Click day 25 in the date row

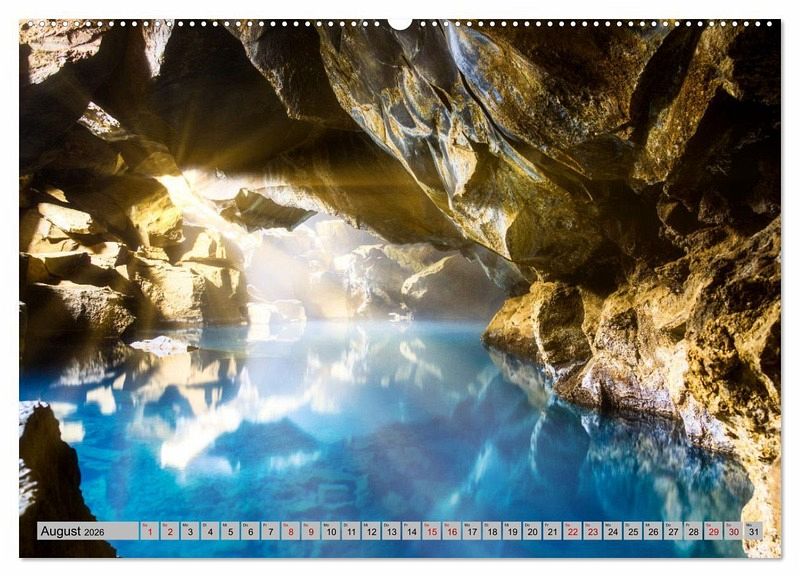[633, 531]
